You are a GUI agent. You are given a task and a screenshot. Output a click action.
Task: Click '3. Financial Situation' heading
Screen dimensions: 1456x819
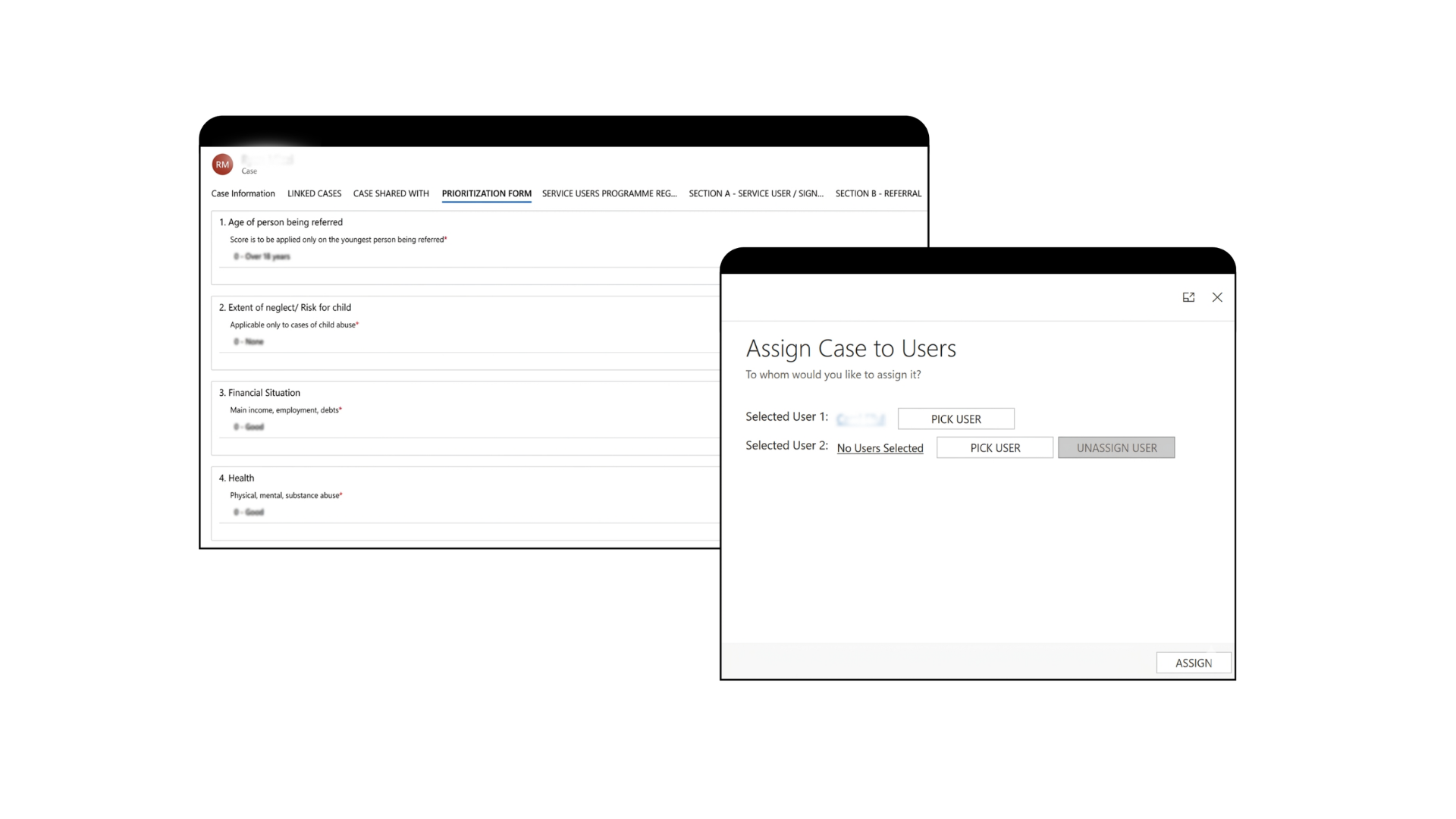point(259,393)
